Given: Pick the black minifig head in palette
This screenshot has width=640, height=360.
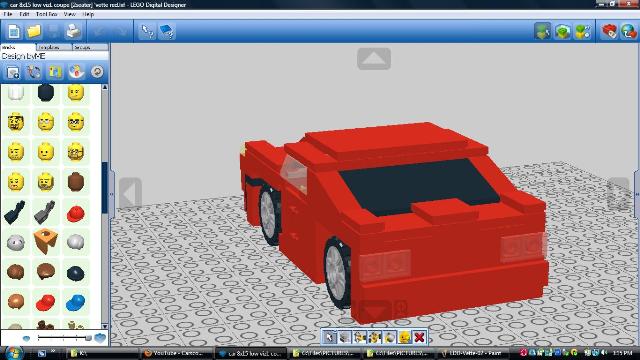Looking at the screenshot, I should coord(46,92).
